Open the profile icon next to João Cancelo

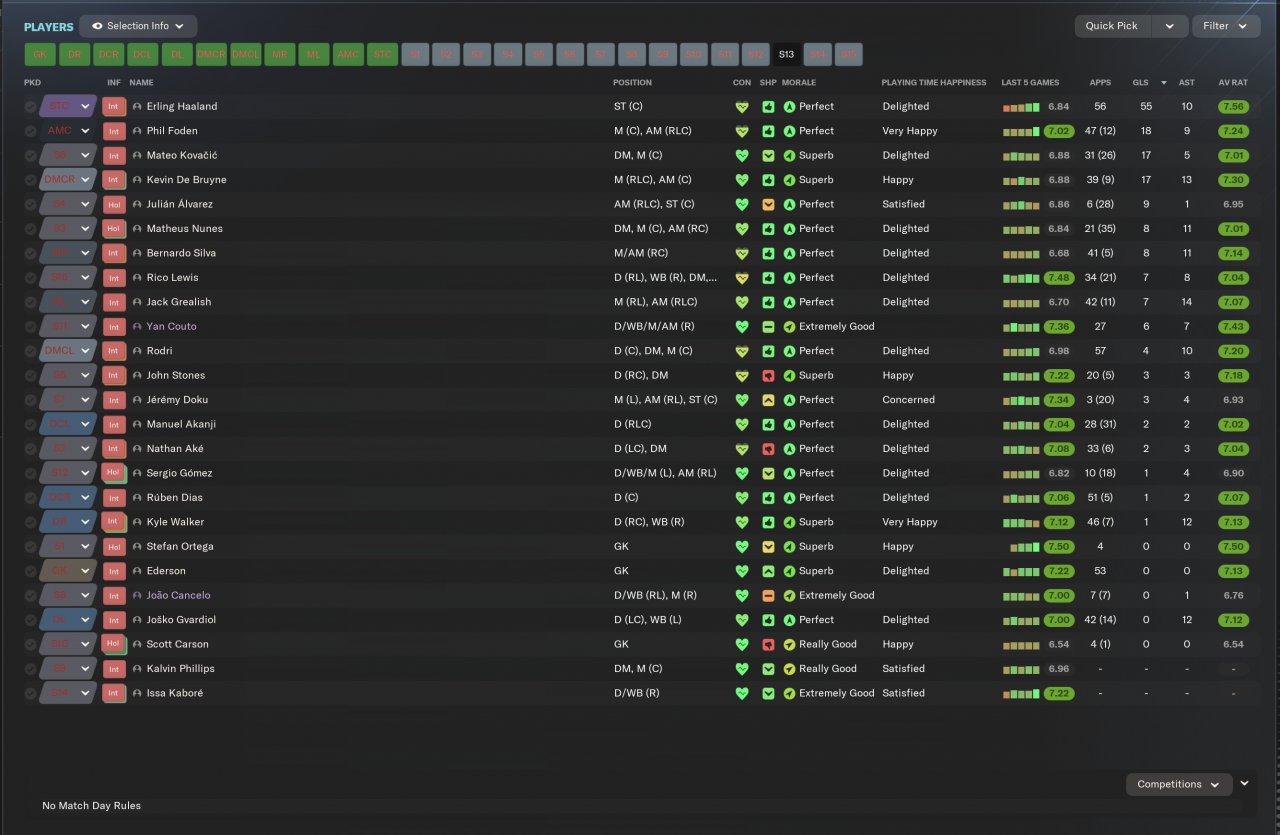click(x=137, y=596)
